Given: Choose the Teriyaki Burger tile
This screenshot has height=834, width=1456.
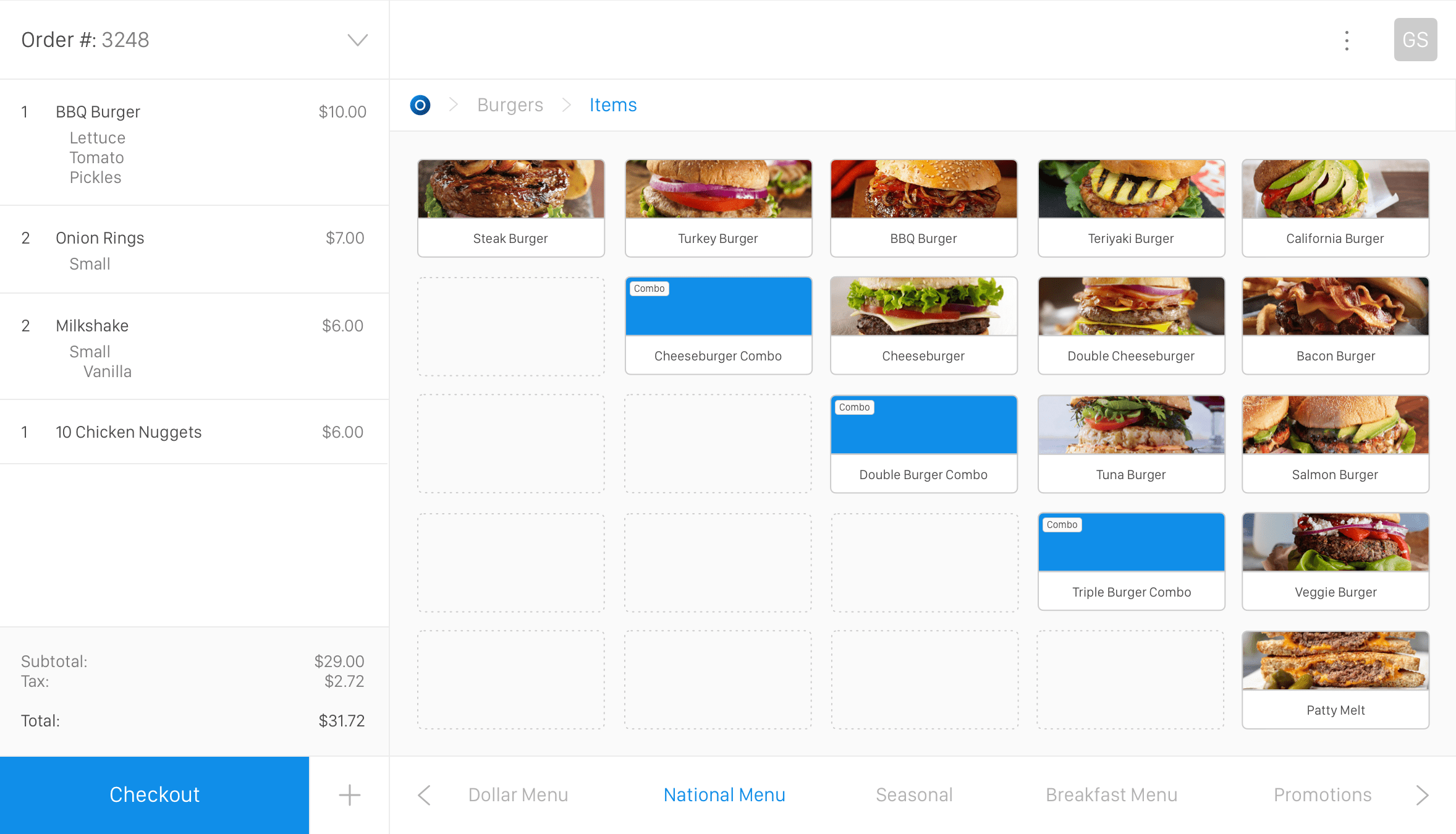Looking at the screenshot, I should click(1131, 208).
